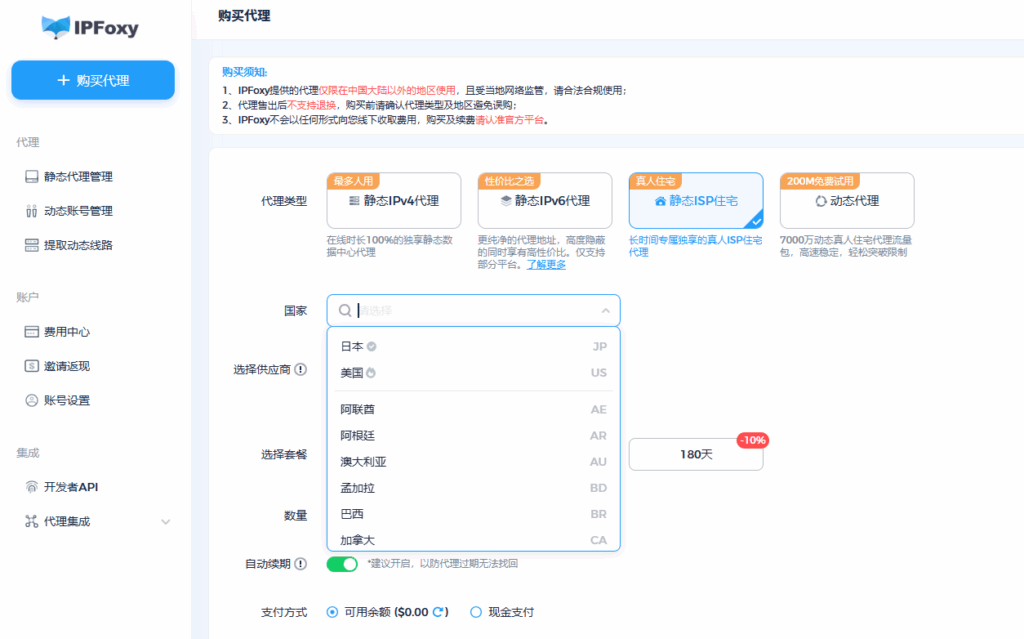1024x639 pixels.
Task: Click the IPFoxy logo
Action: (90, 27)
